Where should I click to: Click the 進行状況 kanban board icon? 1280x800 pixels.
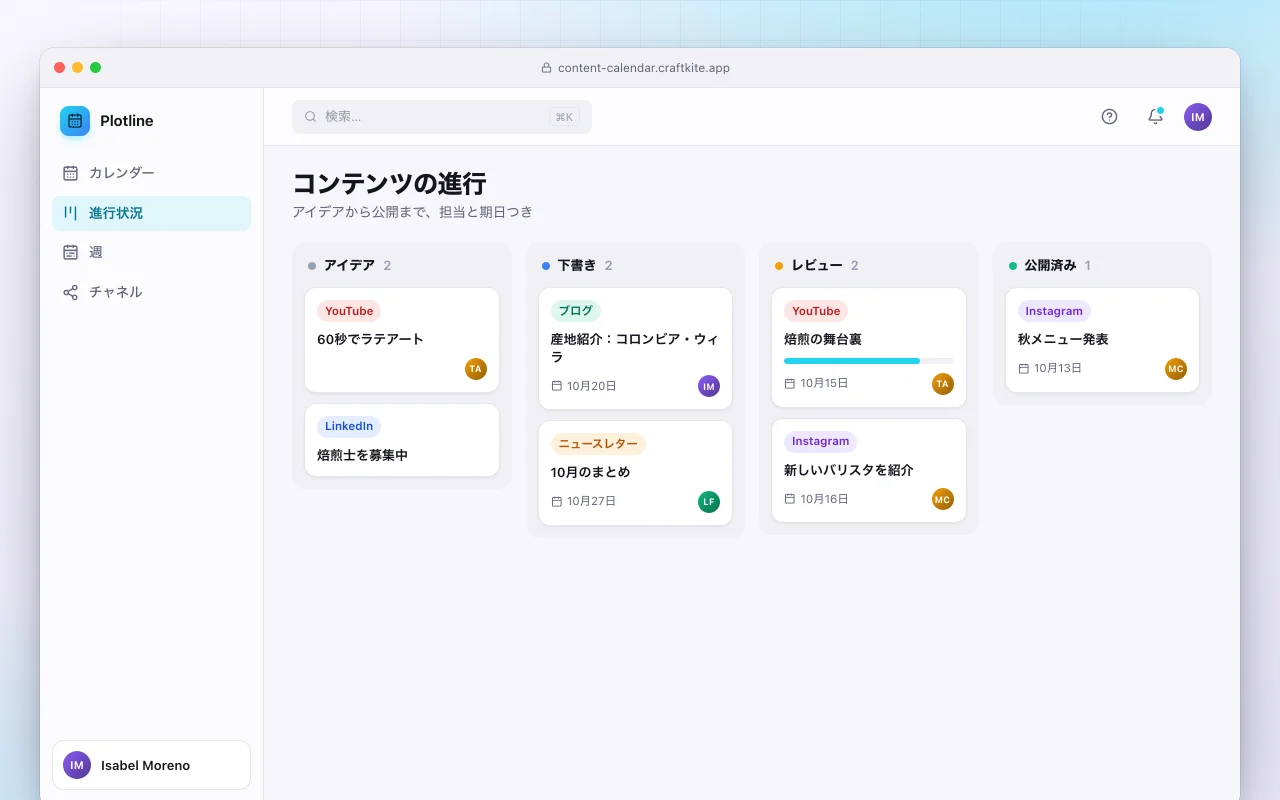pos(70,213)
